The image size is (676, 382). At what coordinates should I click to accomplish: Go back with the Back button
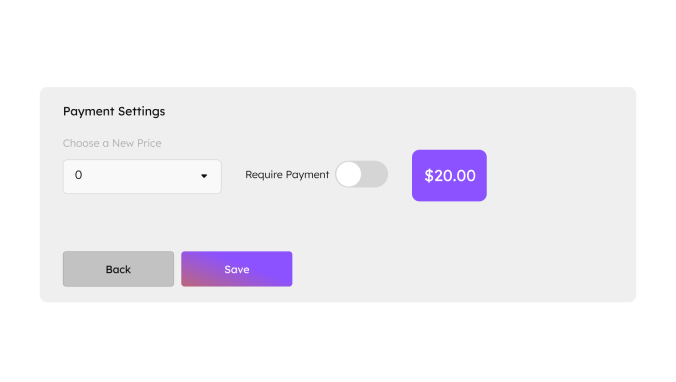(119, 269)
